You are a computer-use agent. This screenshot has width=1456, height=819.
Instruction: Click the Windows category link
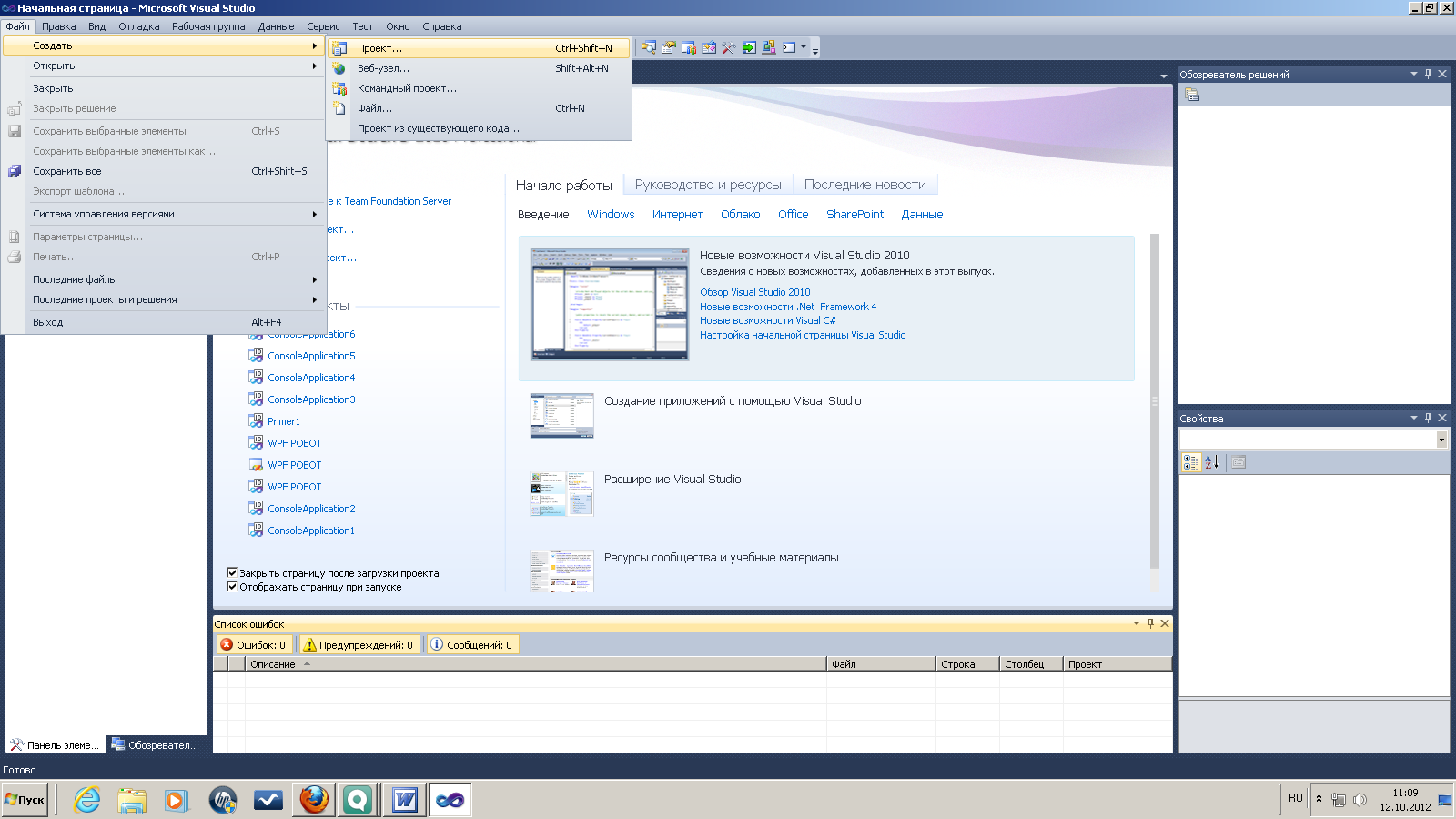coord(611,215)
